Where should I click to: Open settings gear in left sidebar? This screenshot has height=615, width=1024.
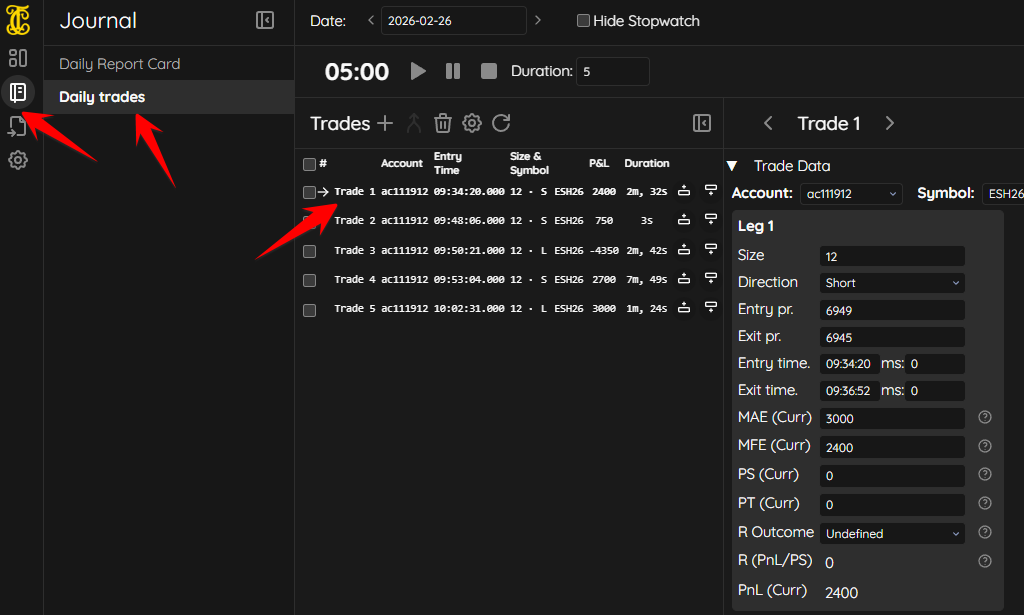point(18,160)
